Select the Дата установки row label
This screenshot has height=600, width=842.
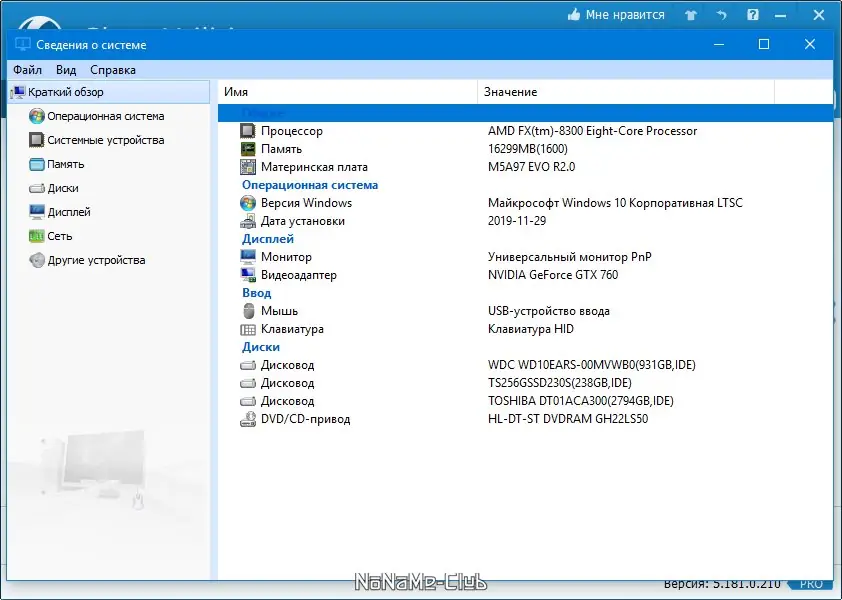click(303, 221)
